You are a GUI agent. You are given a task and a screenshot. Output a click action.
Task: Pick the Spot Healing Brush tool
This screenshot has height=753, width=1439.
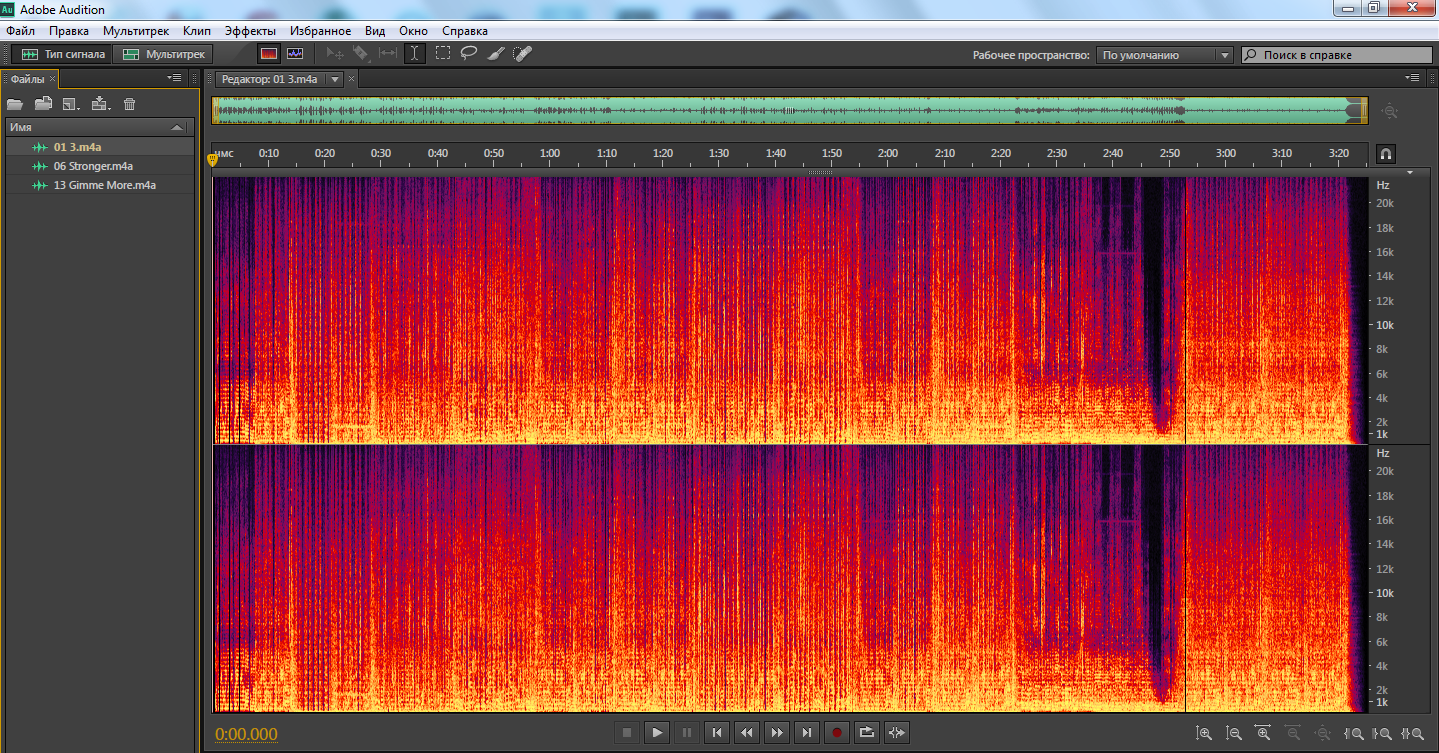pos(522,54)
